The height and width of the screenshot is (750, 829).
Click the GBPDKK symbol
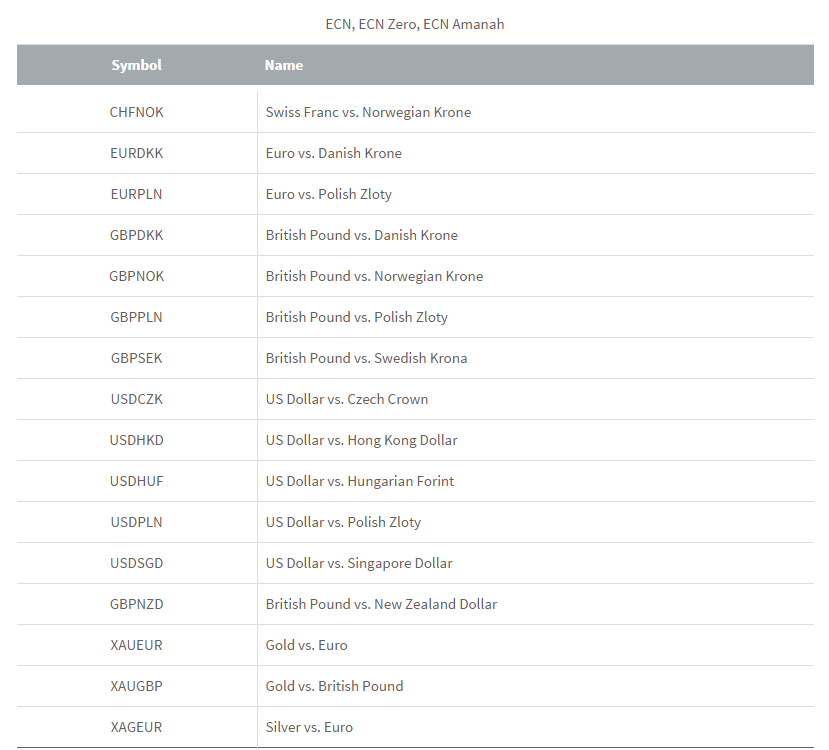tap(136, 235)
